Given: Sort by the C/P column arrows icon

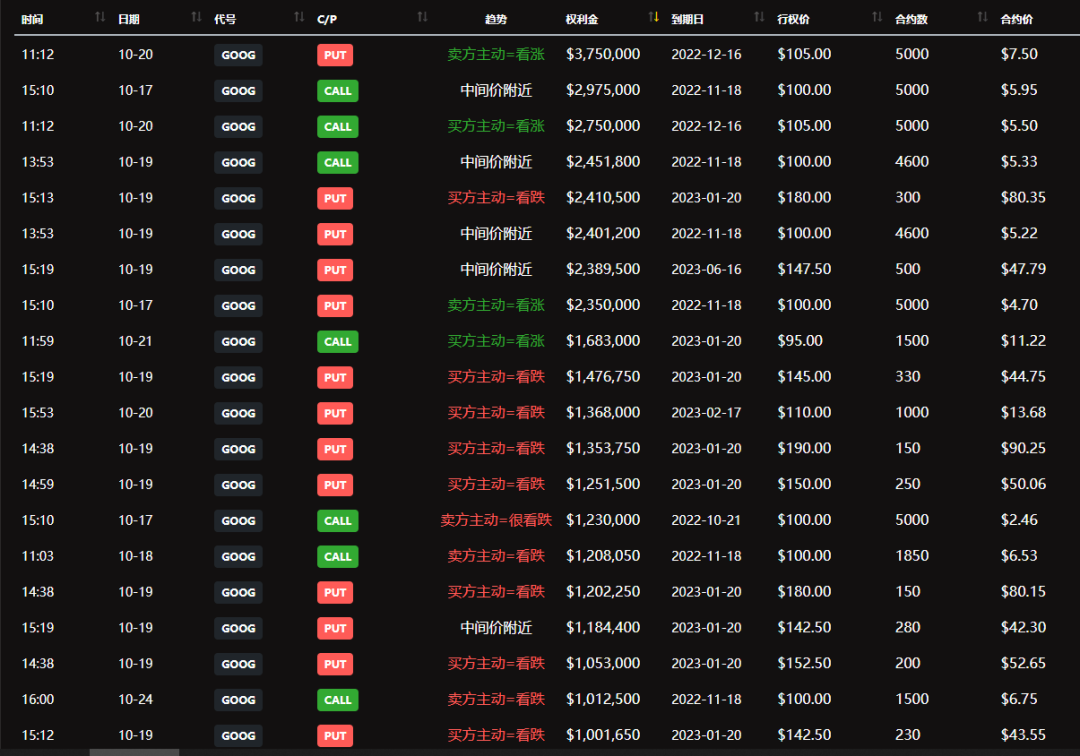Looking at the screenshot, I should [x=422, y=17].
